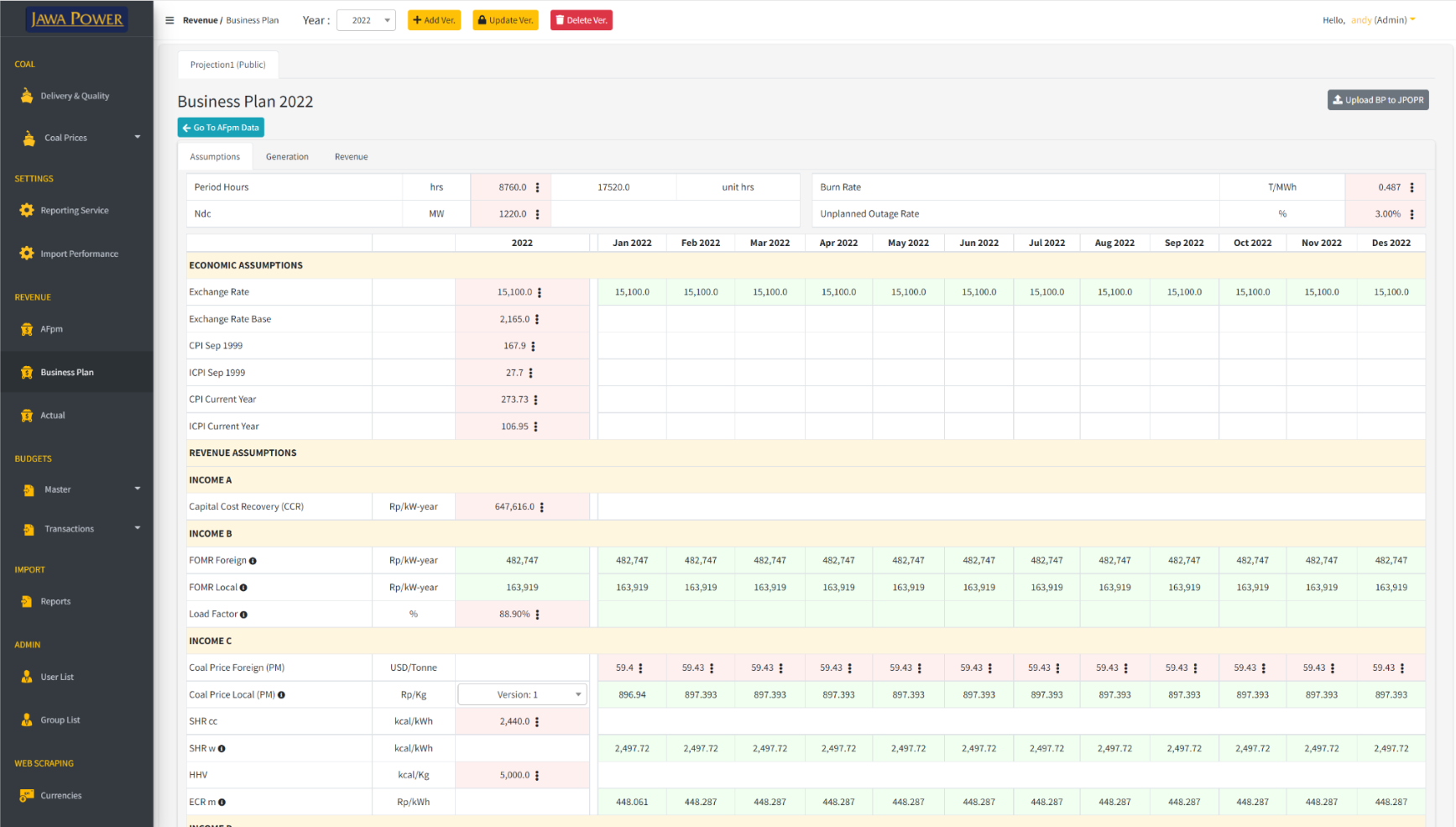Open the kebab menu for SHR cc 2,440.0

(537, 721)
